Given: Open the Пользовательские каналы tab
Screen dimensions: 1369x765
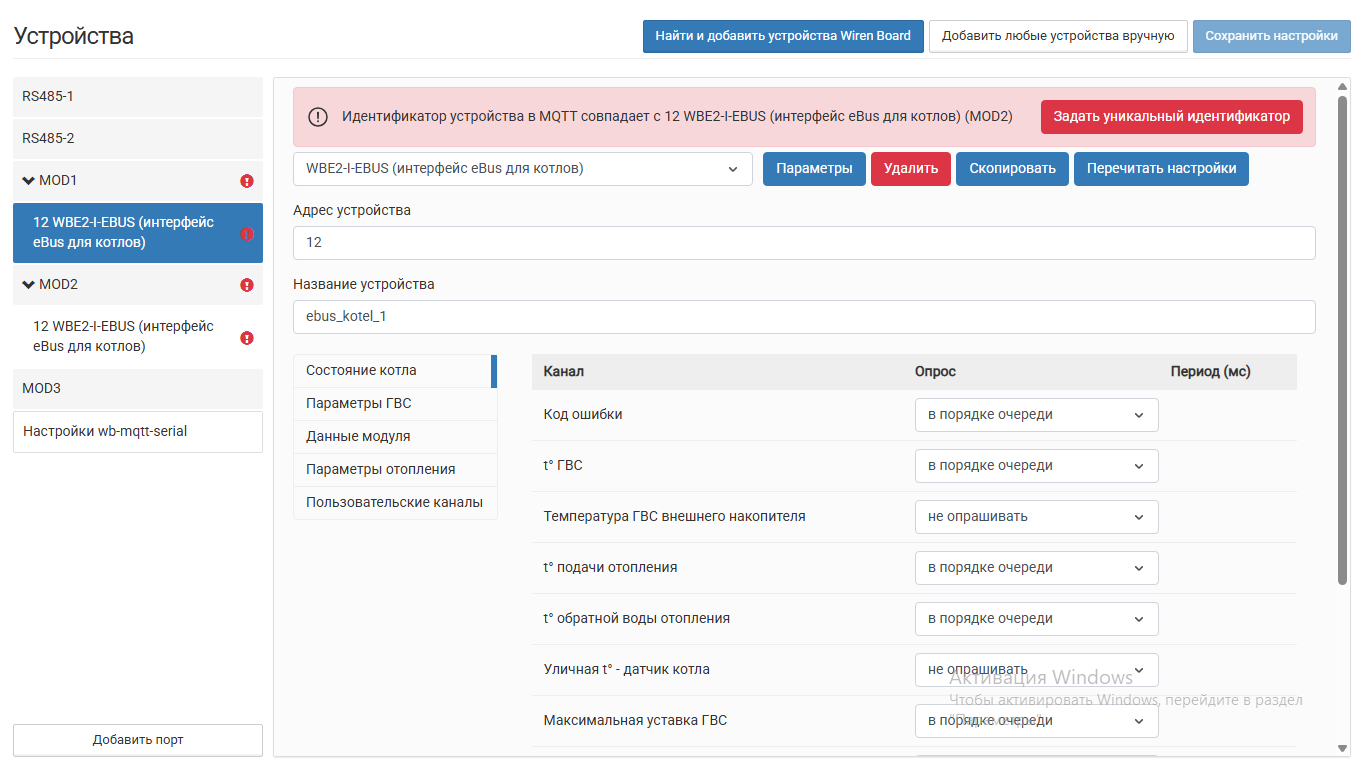Looking at the screenshot, I should coord(395,503).
